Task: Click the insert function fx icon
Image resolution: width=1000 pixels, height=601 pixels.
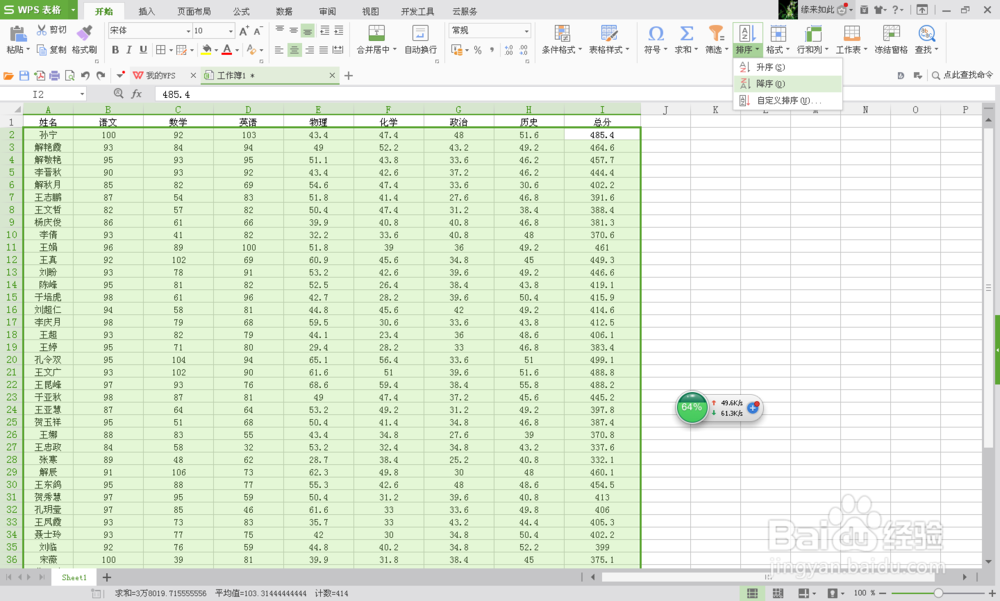Action: coord(136,94)
